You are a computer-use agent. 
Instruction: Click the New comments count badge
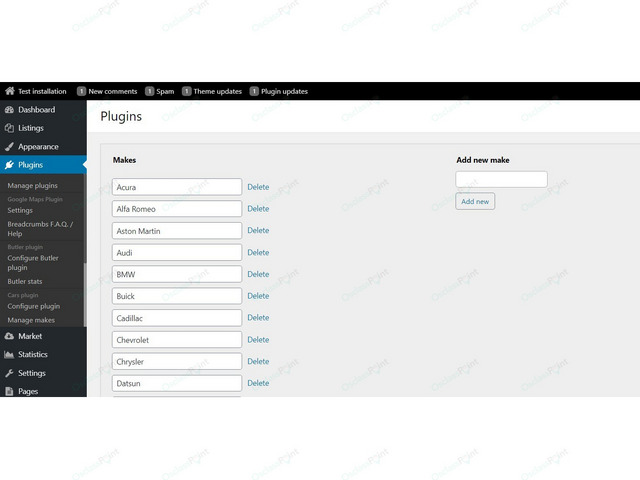[x=81, y=91]
